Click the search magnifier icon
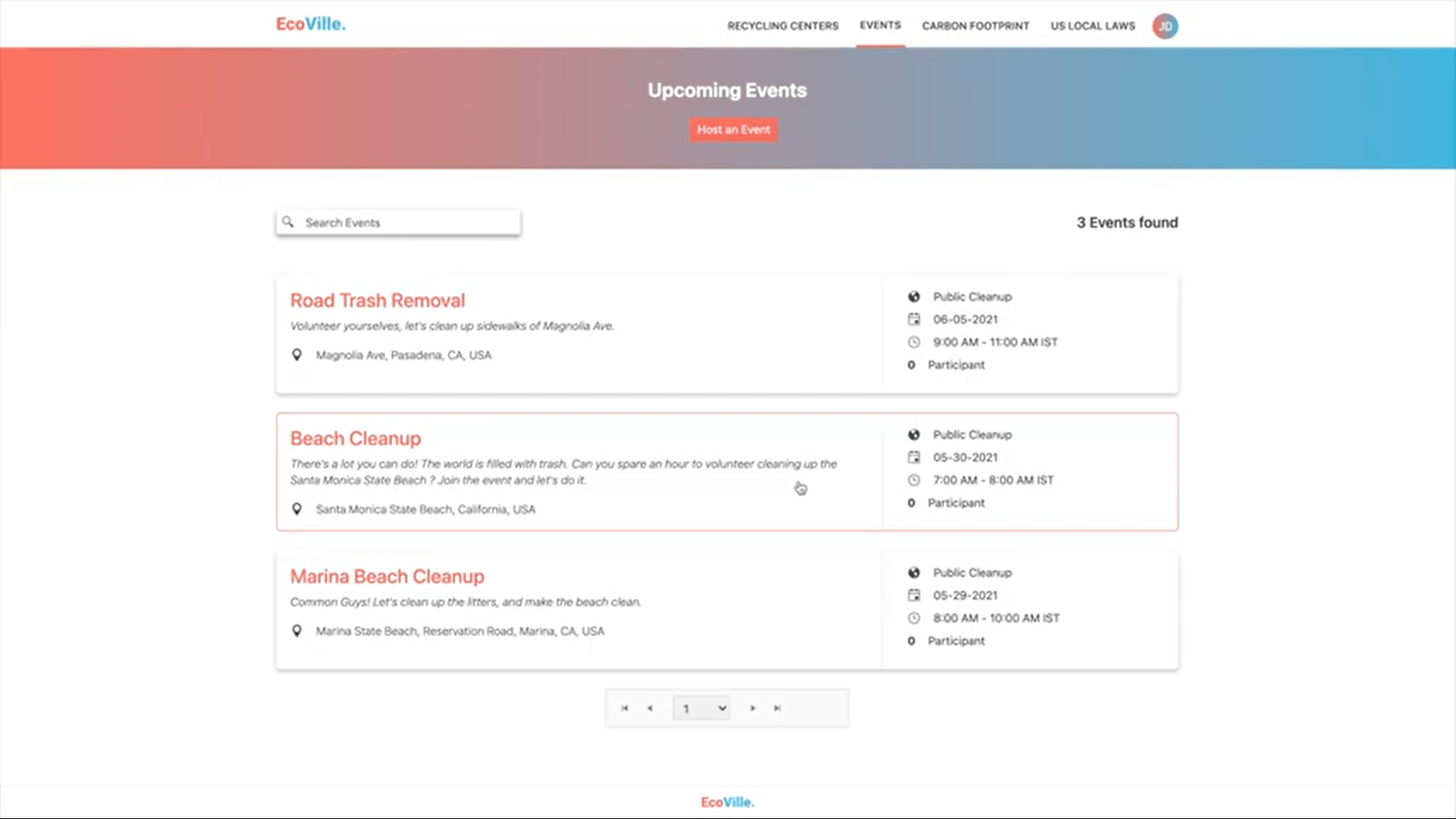1456x819 pixels. coord(288,222)
